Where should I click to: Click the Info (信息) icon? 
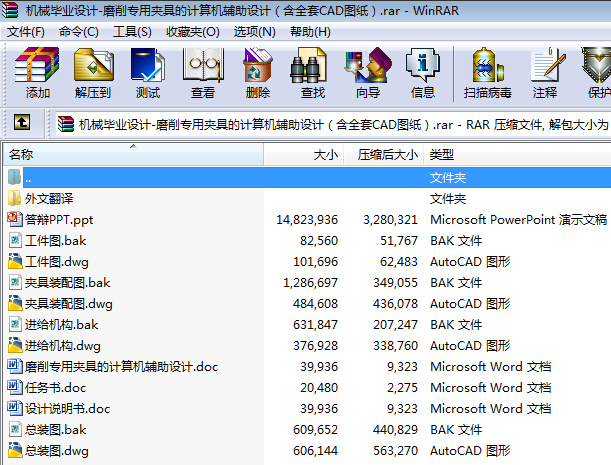click(x=423, y=65)
